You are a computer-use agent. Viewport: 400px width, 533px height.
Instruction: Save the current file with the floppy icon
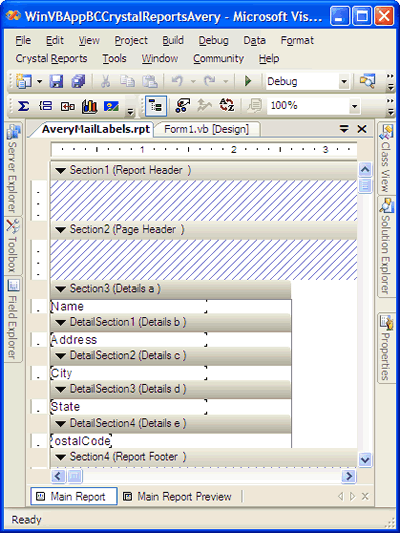56,82
